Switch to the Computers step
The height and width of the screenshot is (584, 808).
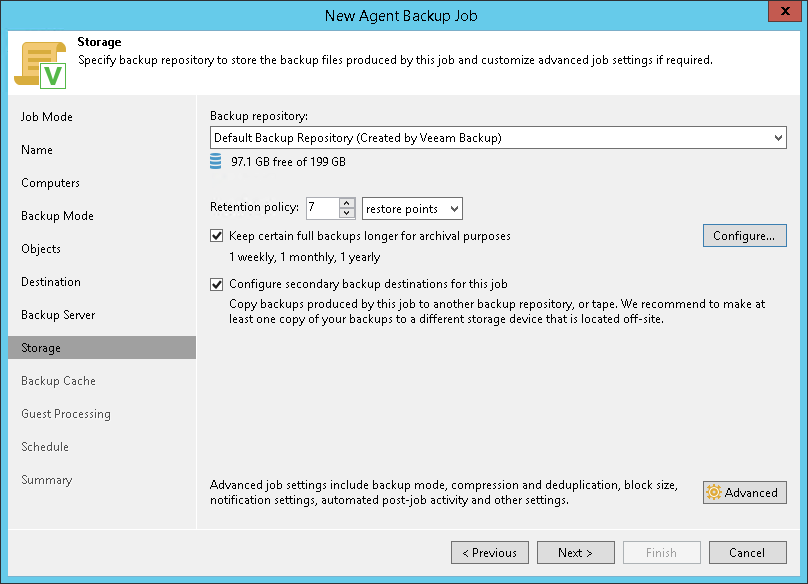(50, 183)
